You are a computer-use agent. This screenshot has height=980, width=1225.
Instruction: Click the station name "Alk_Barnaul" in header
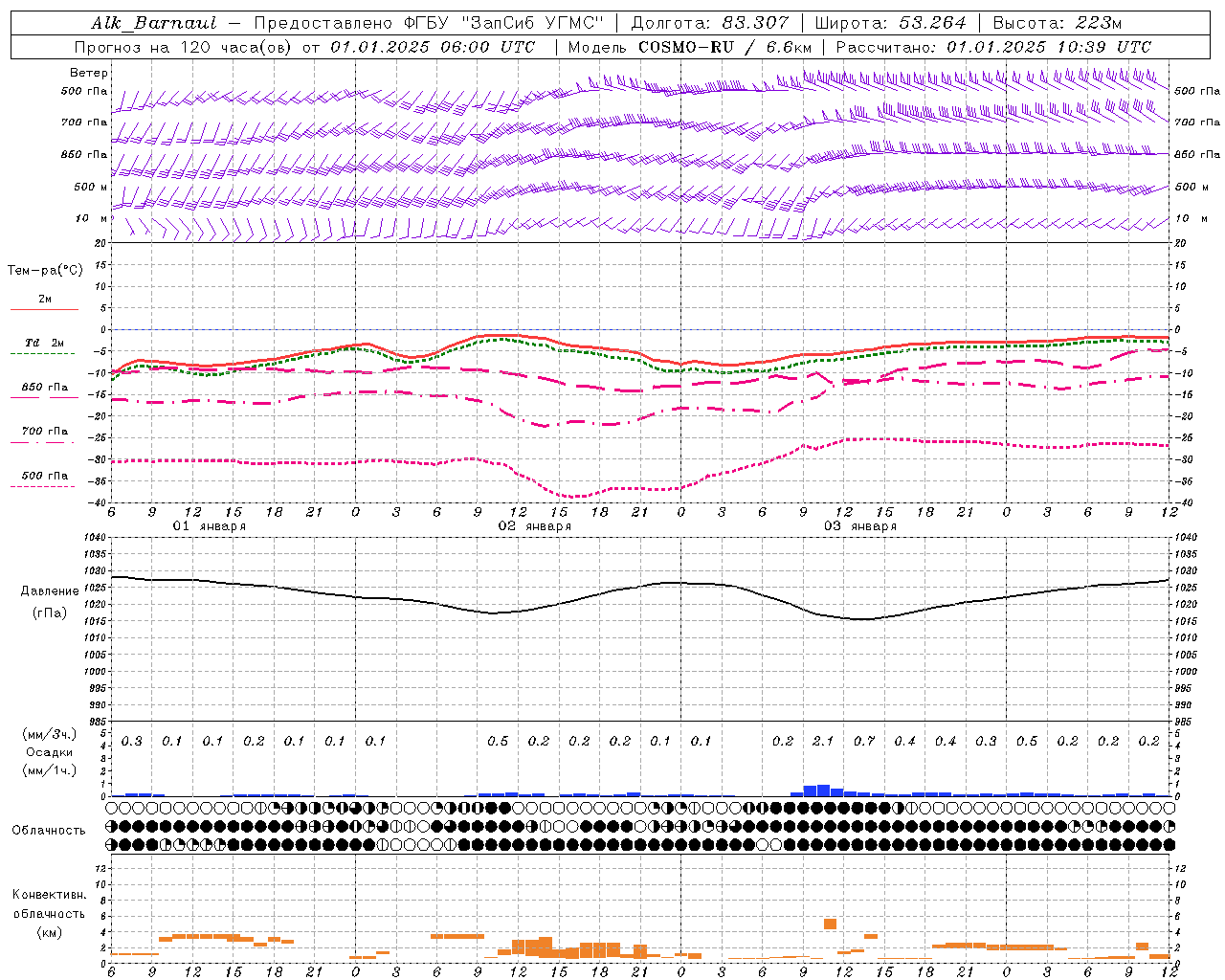coord(154,23)
